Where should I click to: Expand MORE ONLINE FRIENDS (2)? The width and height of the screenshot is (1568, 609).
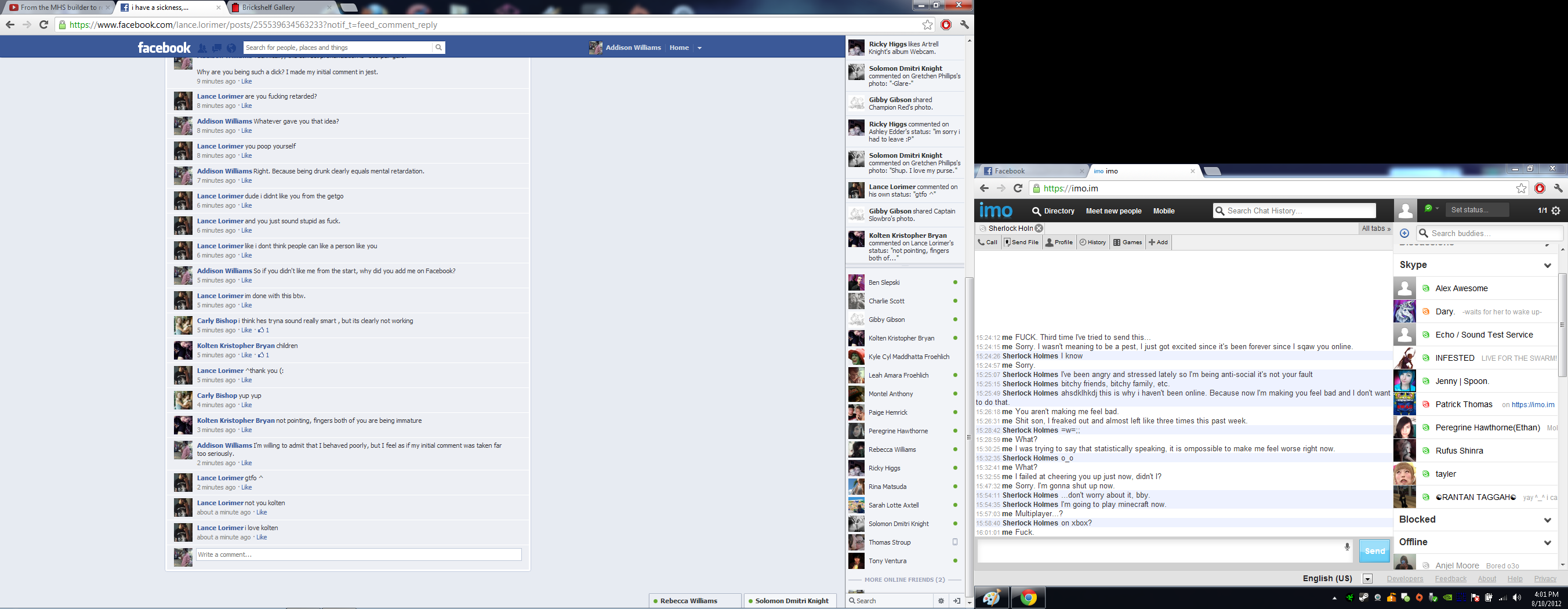(905, 580)
